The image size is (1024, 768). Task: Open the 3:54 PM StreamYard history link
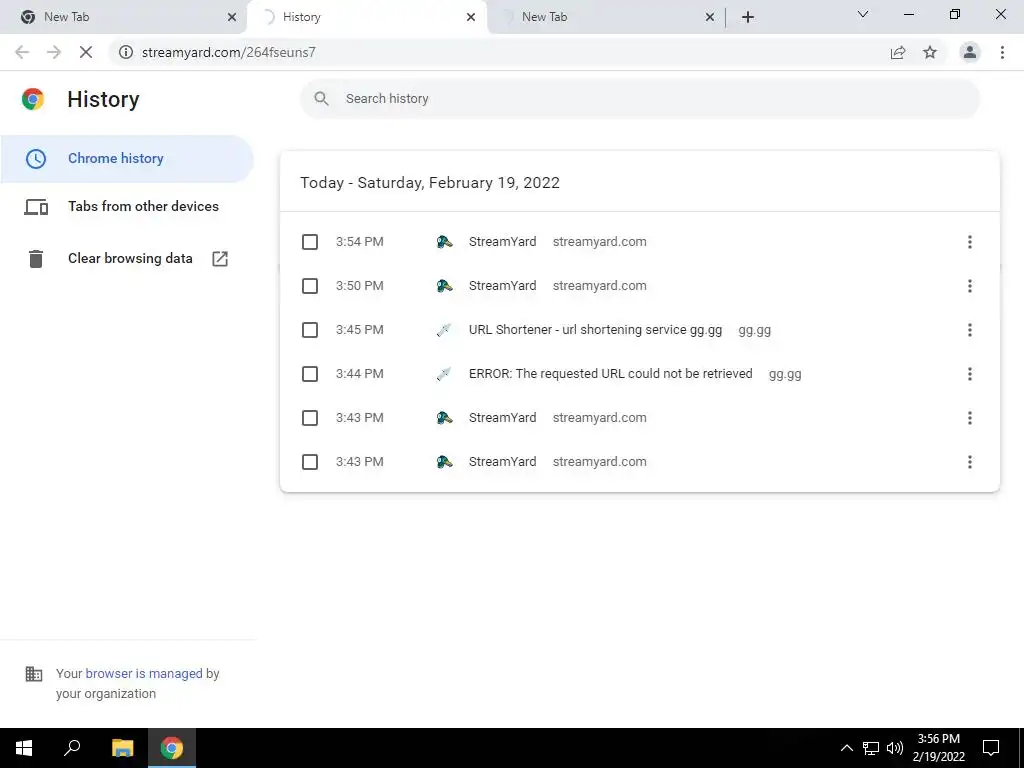pos(502,242)
